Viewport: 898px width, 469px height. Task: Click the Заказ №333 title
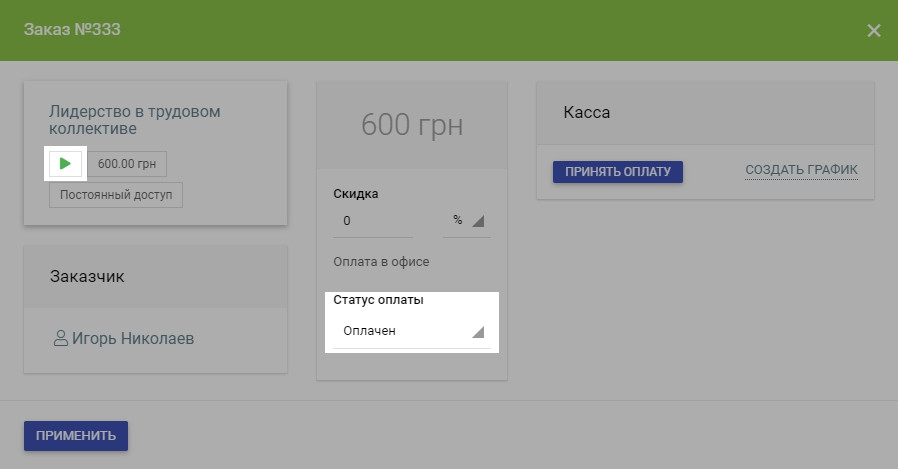[72, 30]
